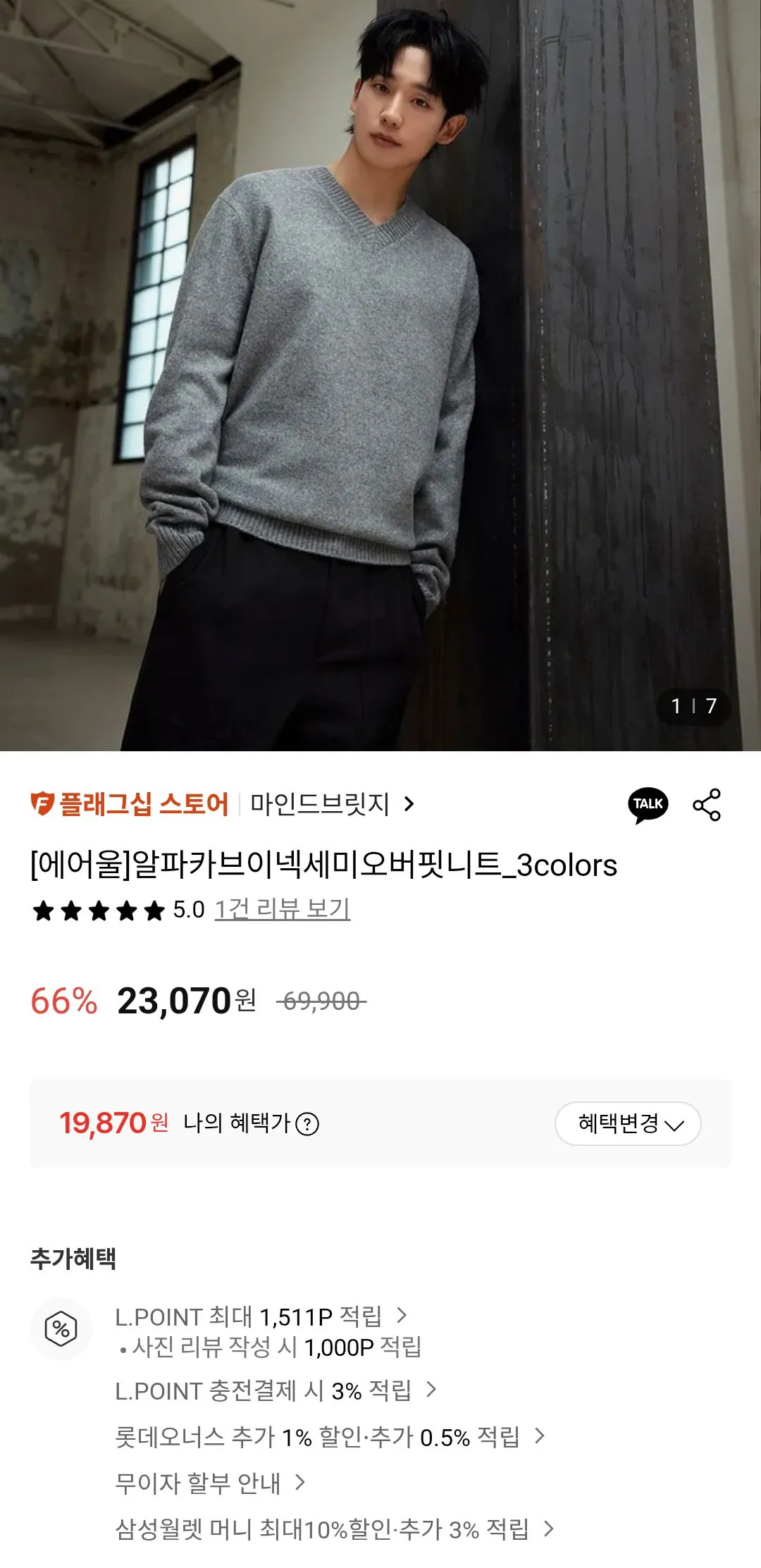Tap the 19,870원 my benefit price
The height and width of the screenshot is (1568, 761).
113,1123
